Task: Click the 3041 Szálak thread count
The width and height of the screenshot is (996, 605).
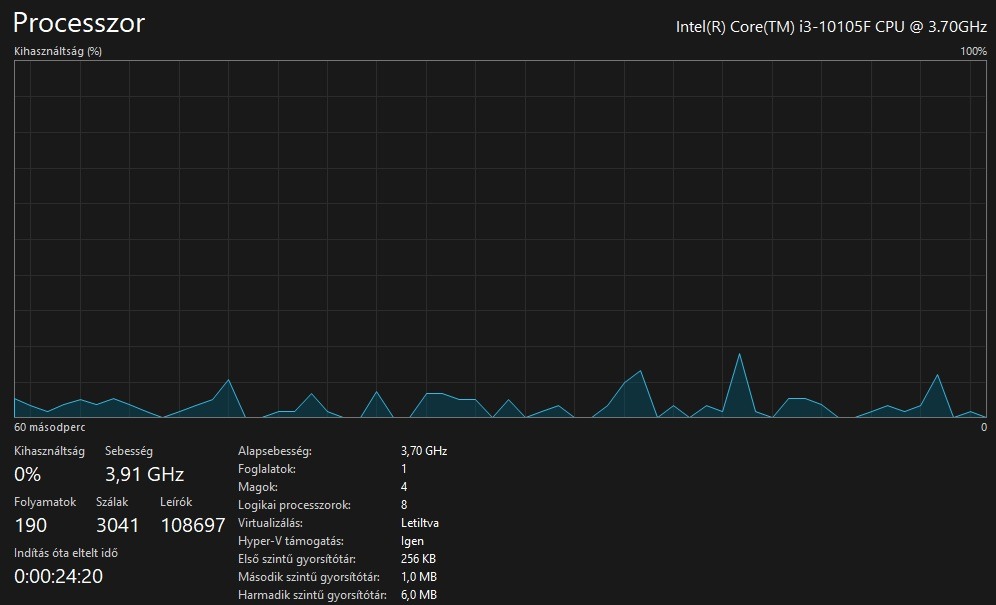Action: tap(118, 525)
